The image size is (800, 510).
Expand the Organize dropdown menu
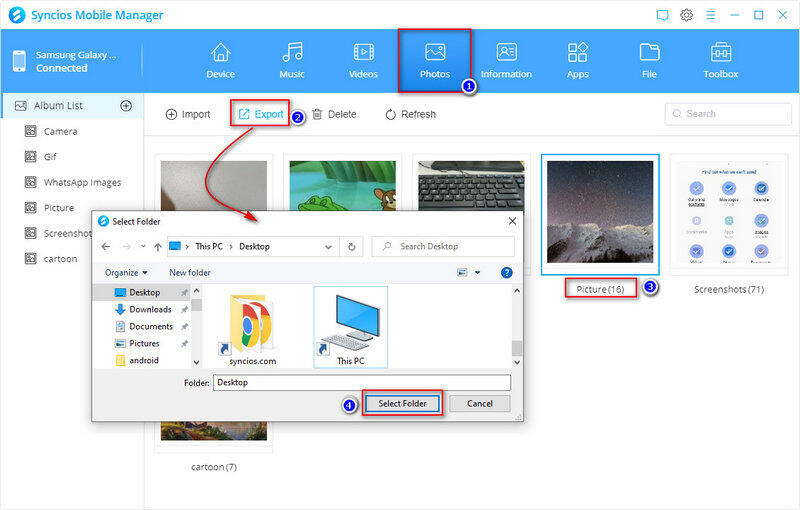coord(126,272)
